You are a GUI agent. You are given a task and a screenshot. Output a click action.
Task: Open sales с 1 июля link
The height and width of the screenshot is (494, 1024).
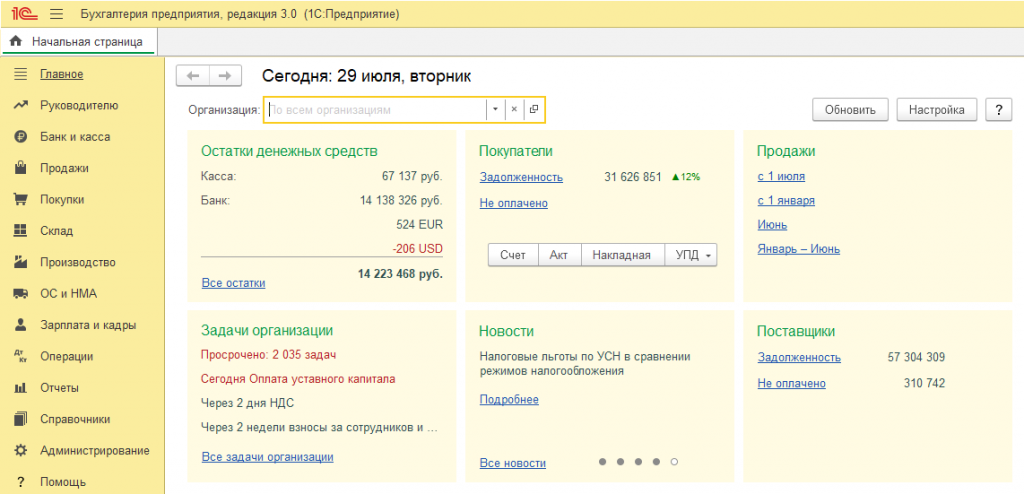[x=781, y=176]
